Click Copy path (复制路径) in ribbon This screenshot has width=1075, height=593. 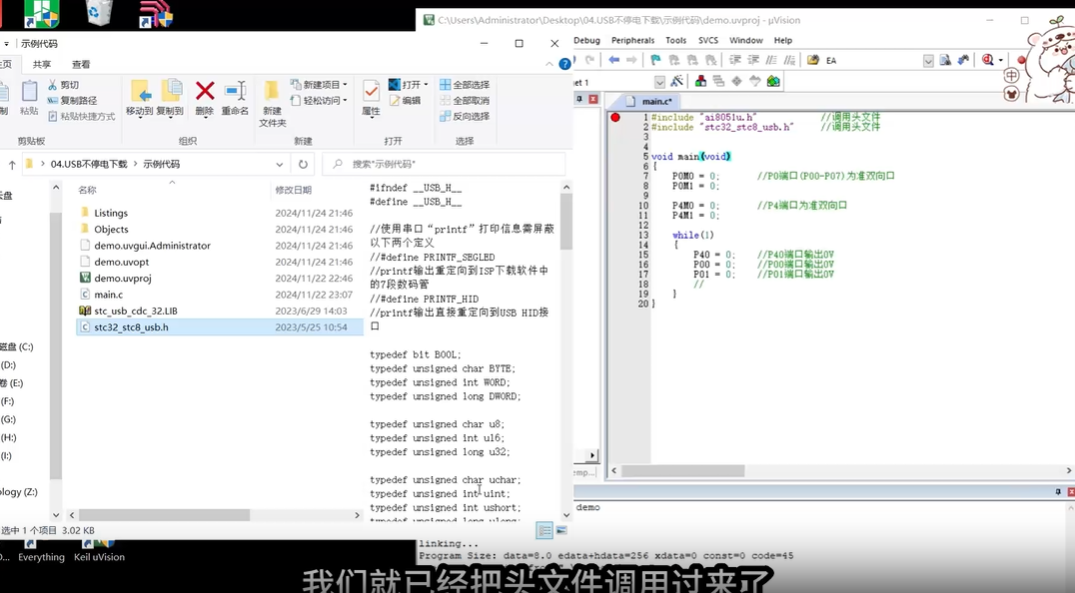[73, 101]
